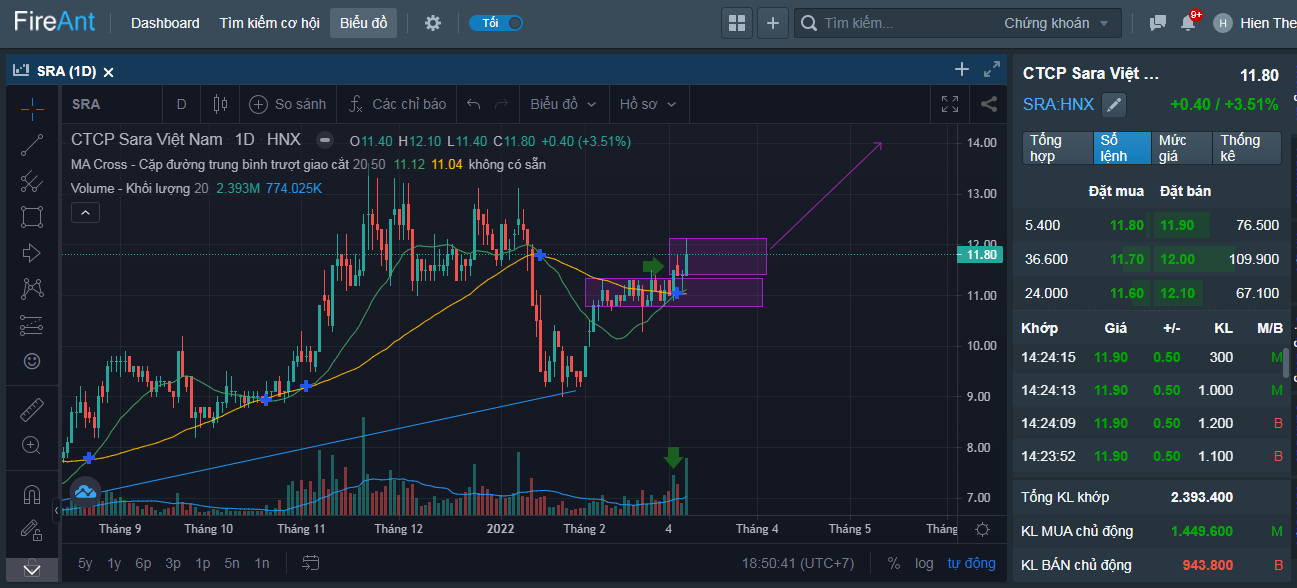Screen dimensions: 1297x588
Task: Switch to the Tổng hợp tab
Action: point(1057,148)
